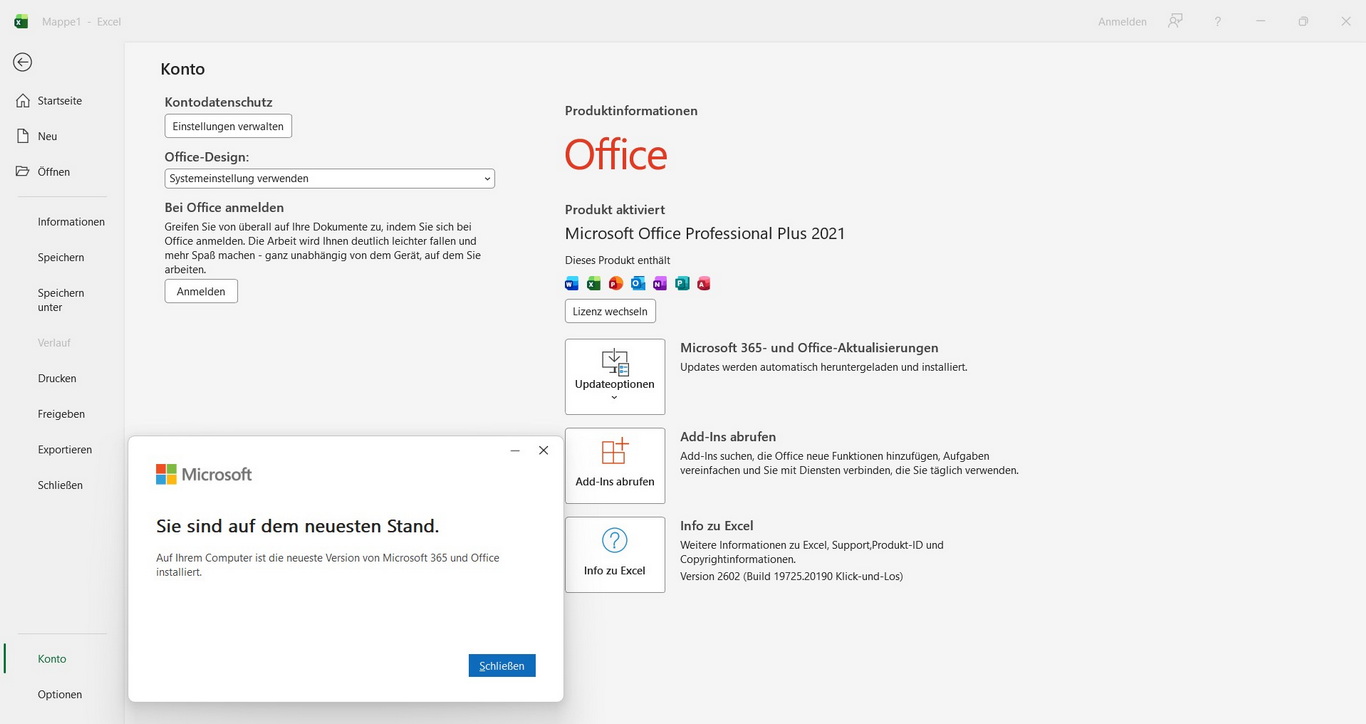Click the Lizenz wechseln button

pos(610,311)
